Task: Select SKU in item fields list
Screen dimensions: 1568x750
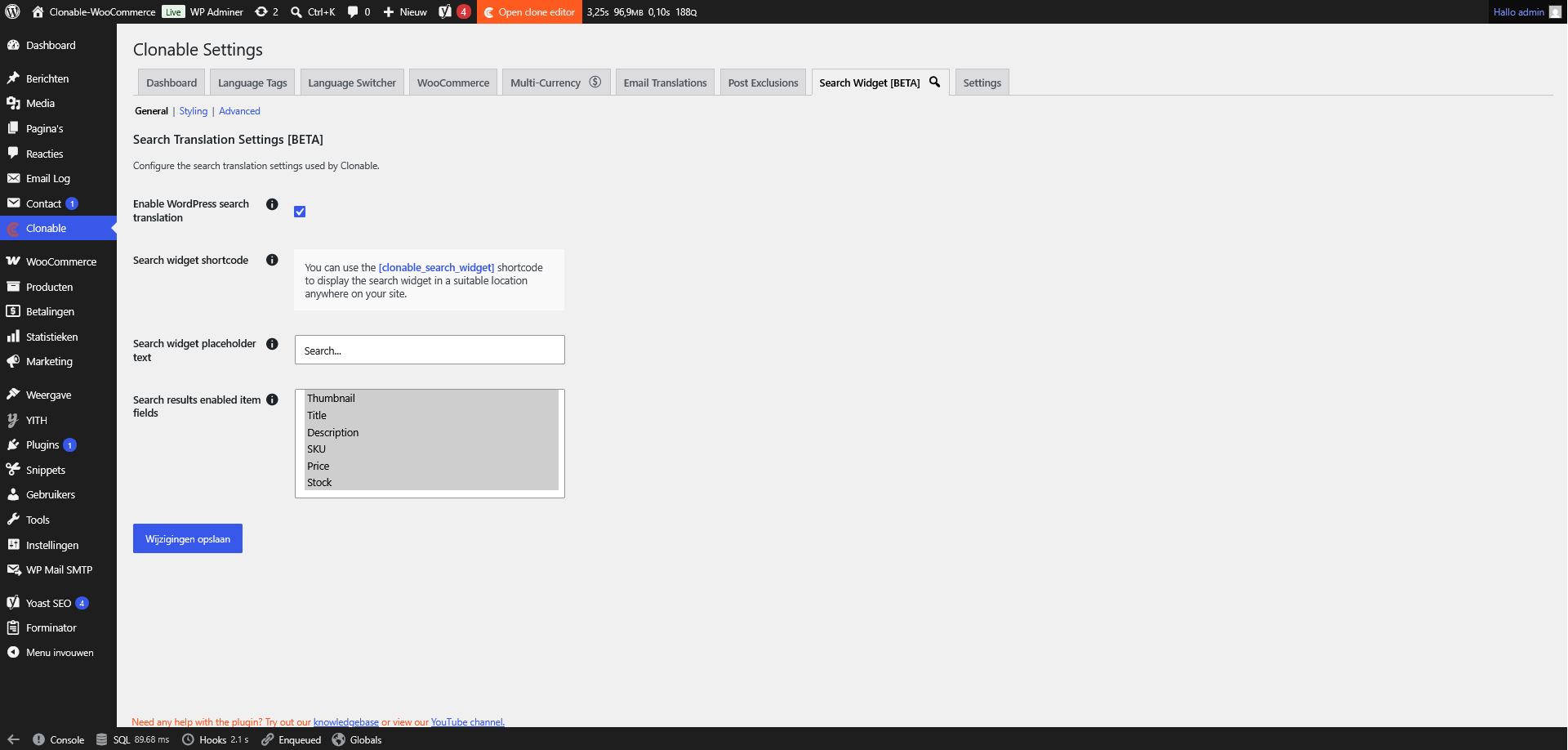Action: click(x=431, y=449)
